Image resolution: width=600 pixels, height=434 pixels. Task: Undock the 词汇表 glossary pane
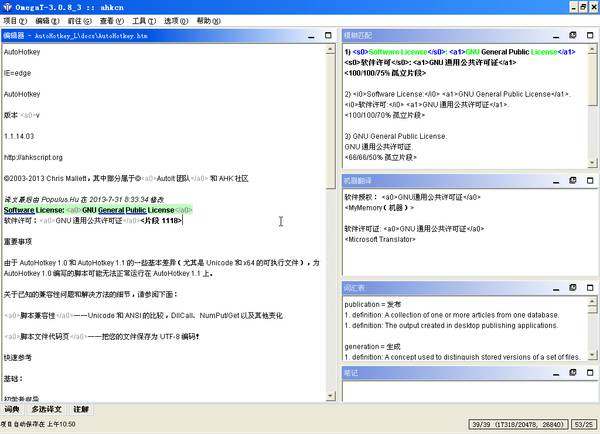point(573,288)
